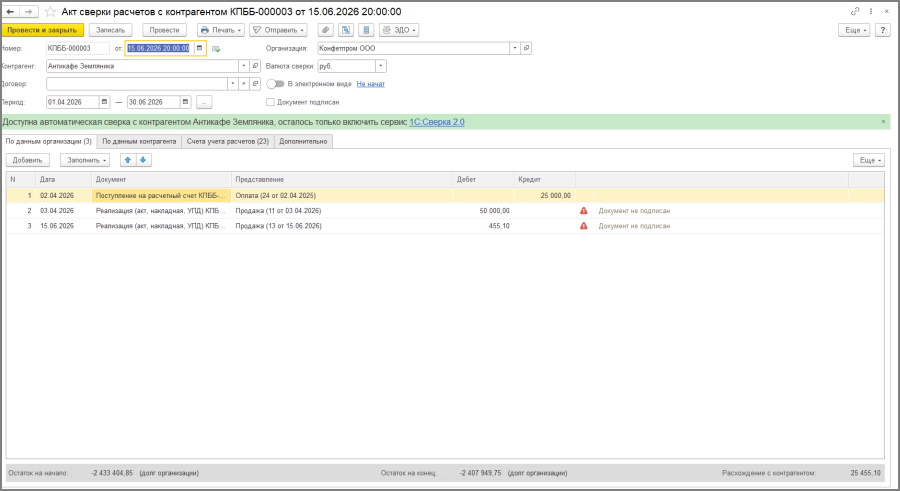900x491 pixels.
Task: Click the Дебет column header
Action: pos(483,179)
